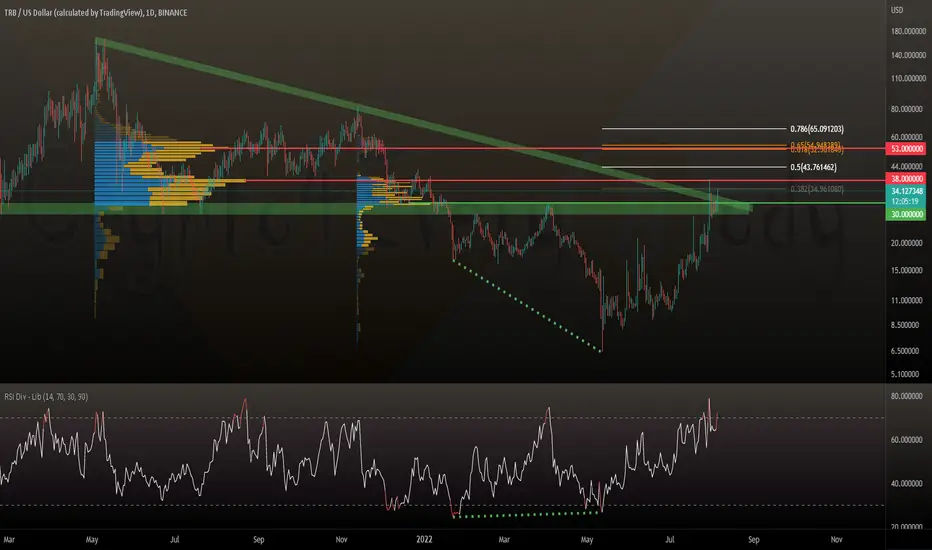Screen dimensions: 932x550
Task: Click the red 53.000000 price label
Action: point(906,149)
